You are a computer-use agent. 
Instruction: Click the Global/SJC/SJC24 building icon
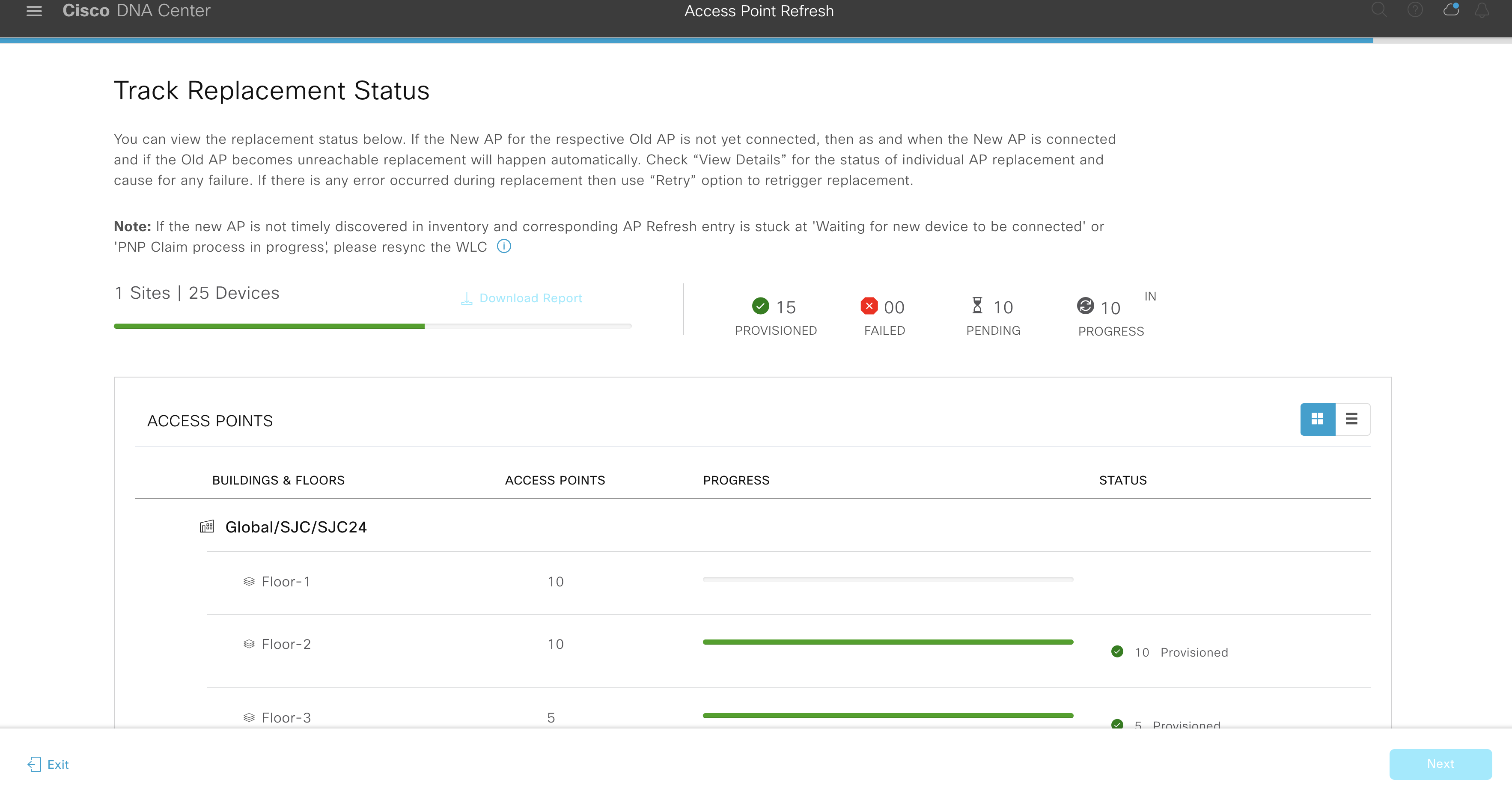point(207,526)
